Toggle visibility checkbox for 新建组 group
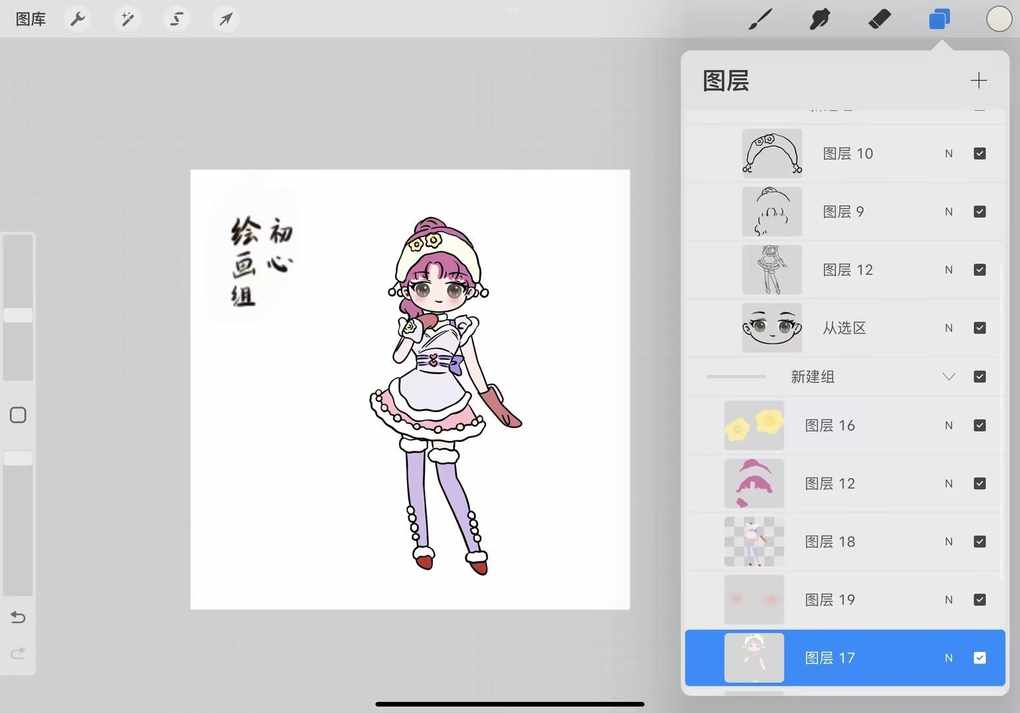This screenshot has width=1020, height=713. 980,377
